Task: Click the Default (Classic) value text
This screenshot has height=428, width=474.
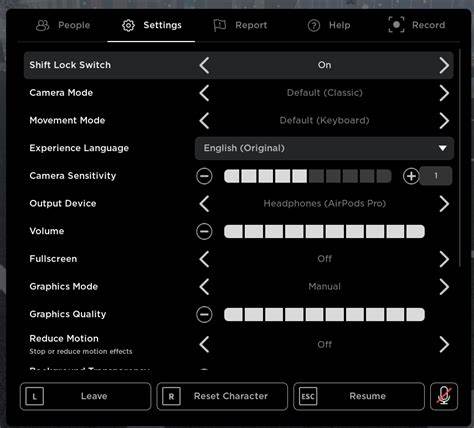Action: [324, 93]
